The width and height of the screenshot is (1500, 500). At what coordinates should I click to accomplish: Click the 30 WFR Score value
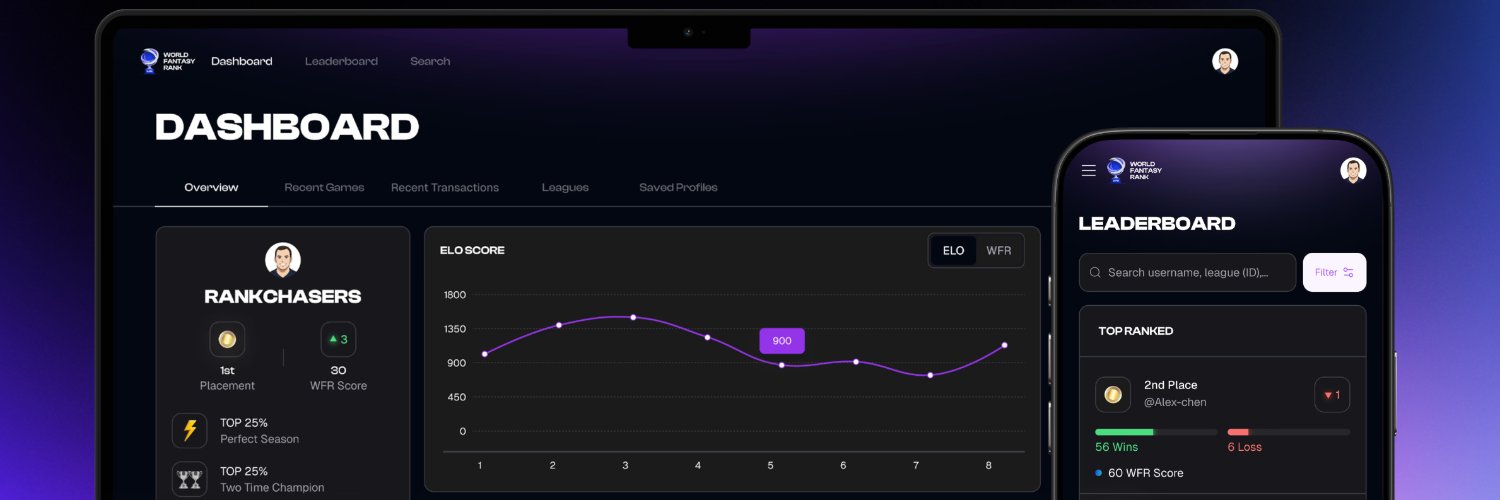[x=338, y=370]
